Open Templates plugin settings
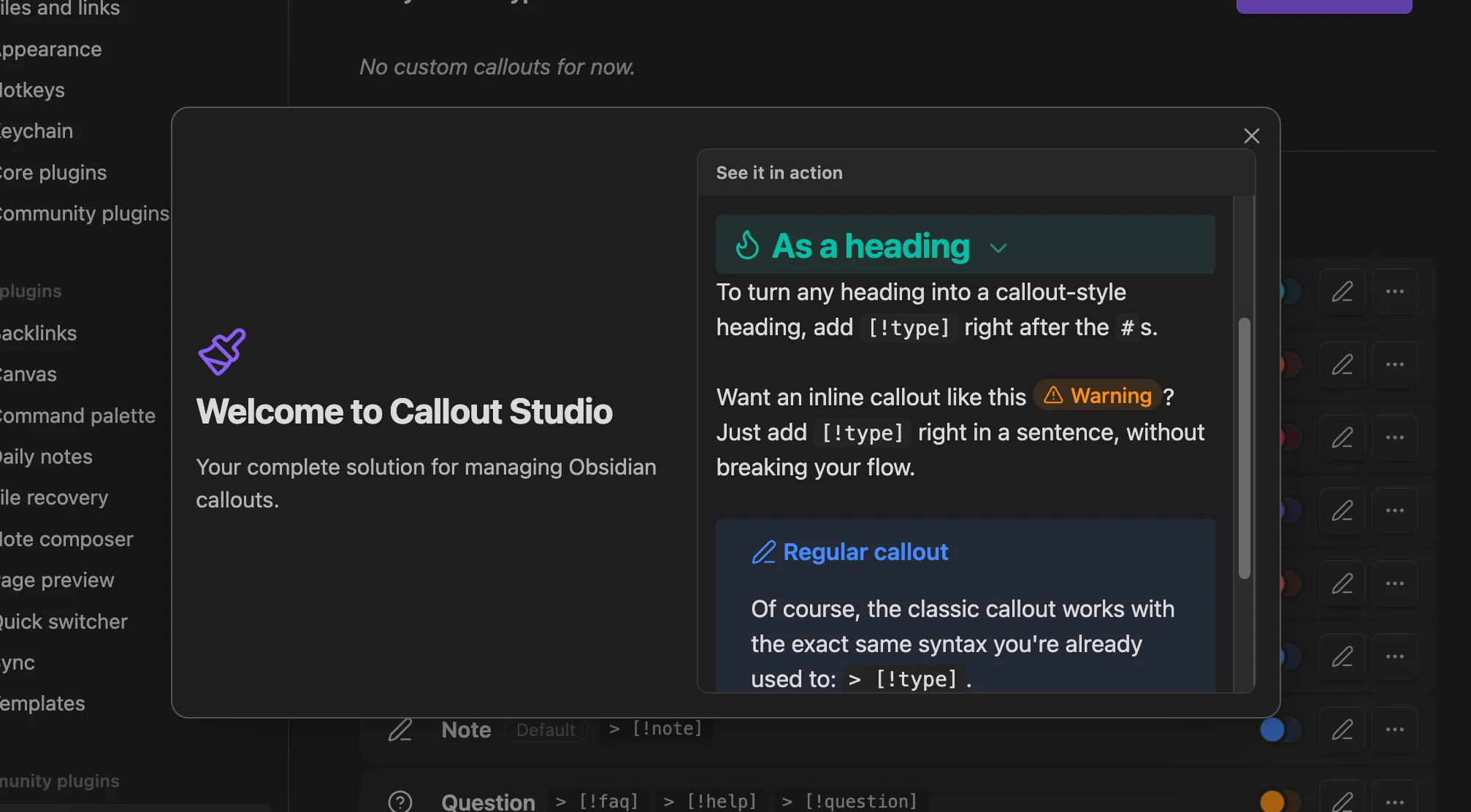The width and height of the screenshot is (1471, 812). (x=42, y=703)
